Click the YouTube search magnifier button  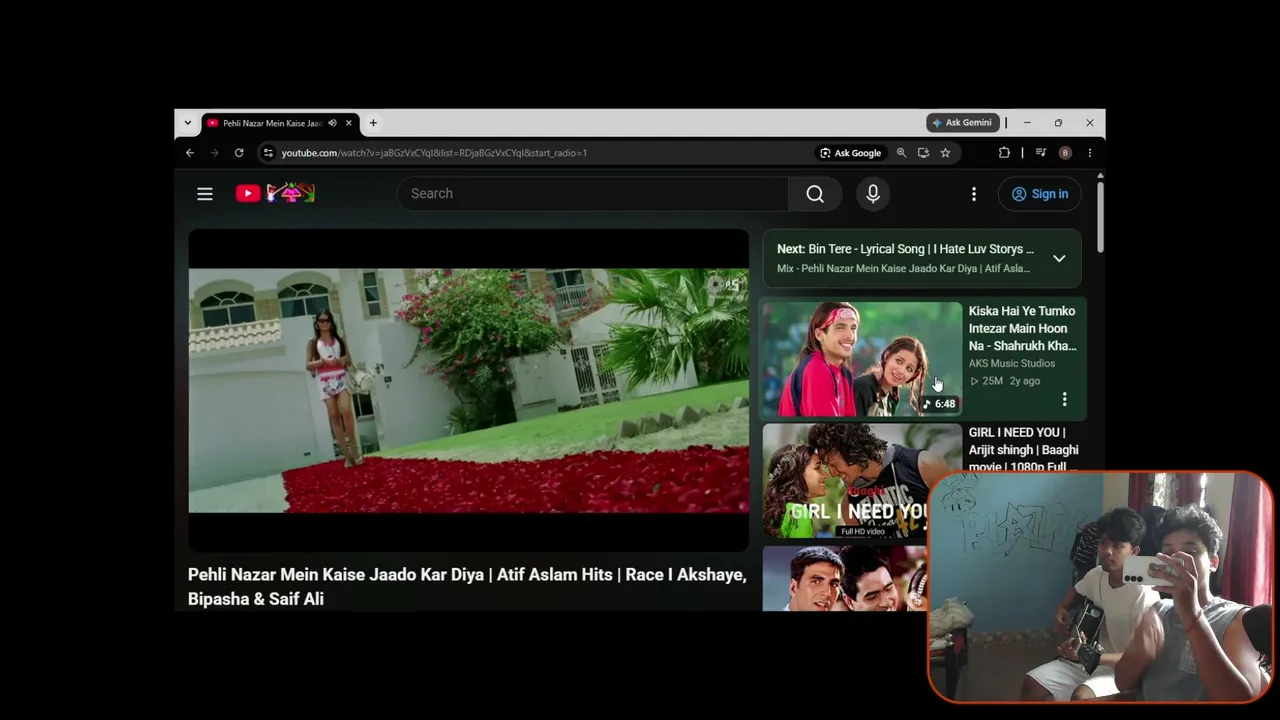(815, 194)
